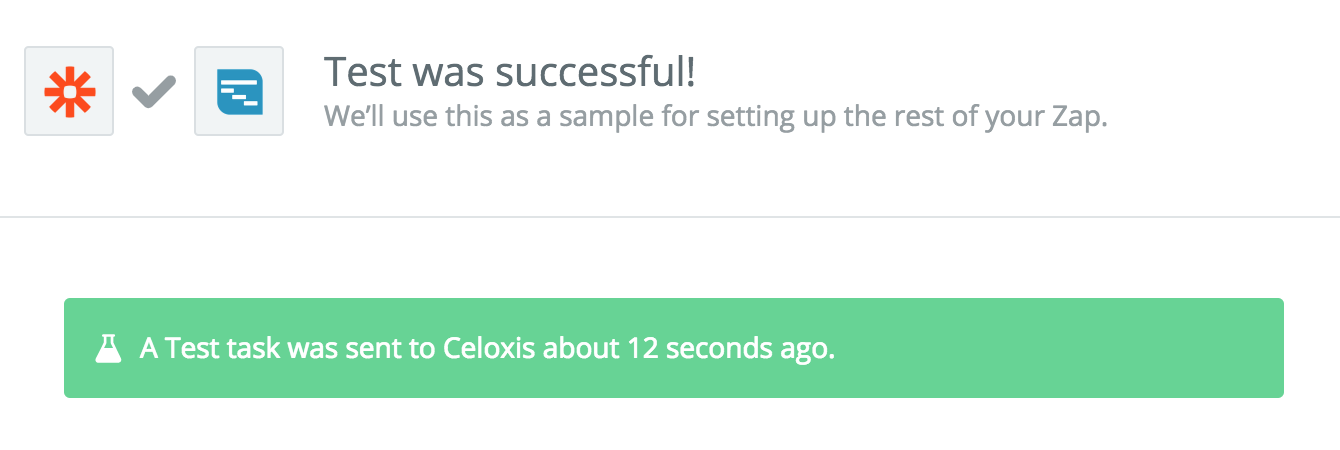Click the "A Test task was sent" message
The height and width of the screenshot is (450, 1340).
pos(486,348)
